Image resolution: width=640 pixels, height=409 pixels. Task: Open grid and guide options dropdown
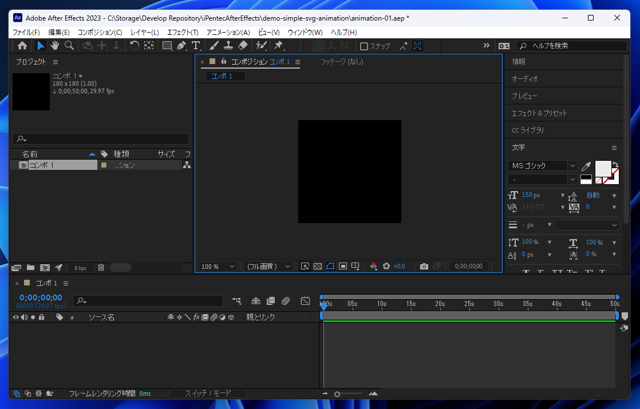[356, 267]
